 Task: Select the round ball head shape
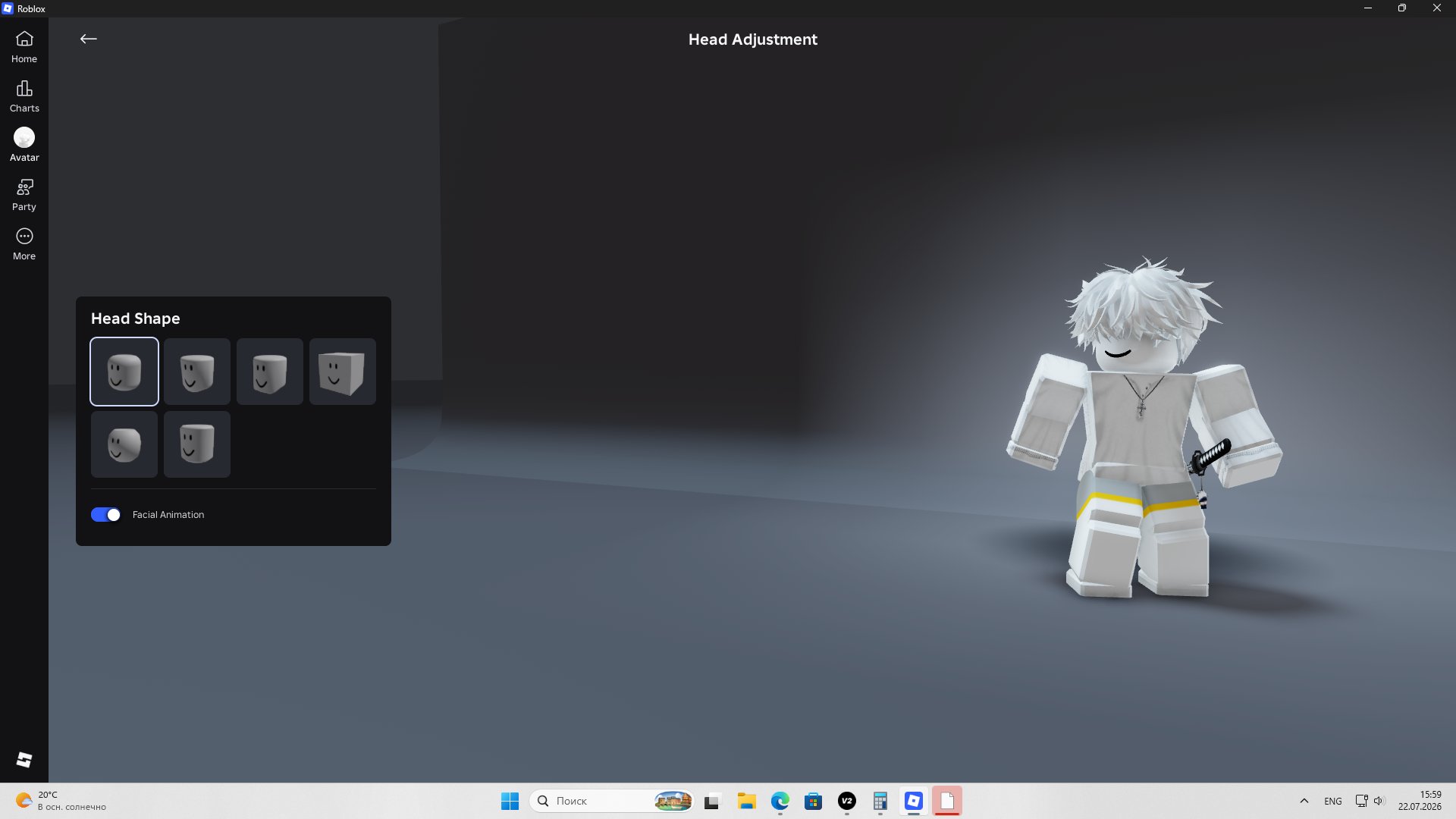pos(124,444)
